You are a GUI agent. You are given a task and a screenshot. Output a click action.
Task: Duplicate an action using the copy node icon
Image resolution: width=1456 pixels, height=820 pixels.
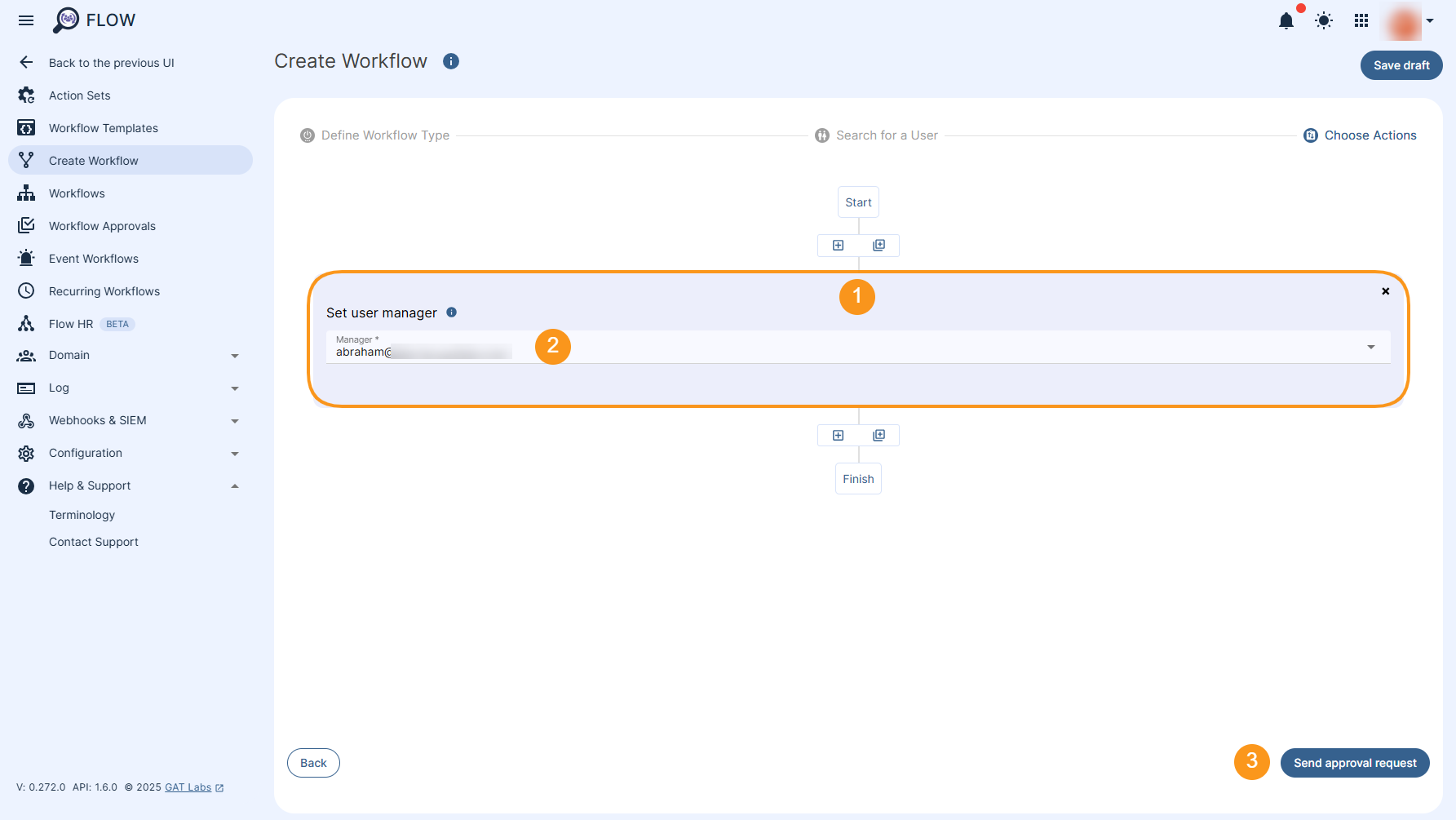(x=878, y=245)
